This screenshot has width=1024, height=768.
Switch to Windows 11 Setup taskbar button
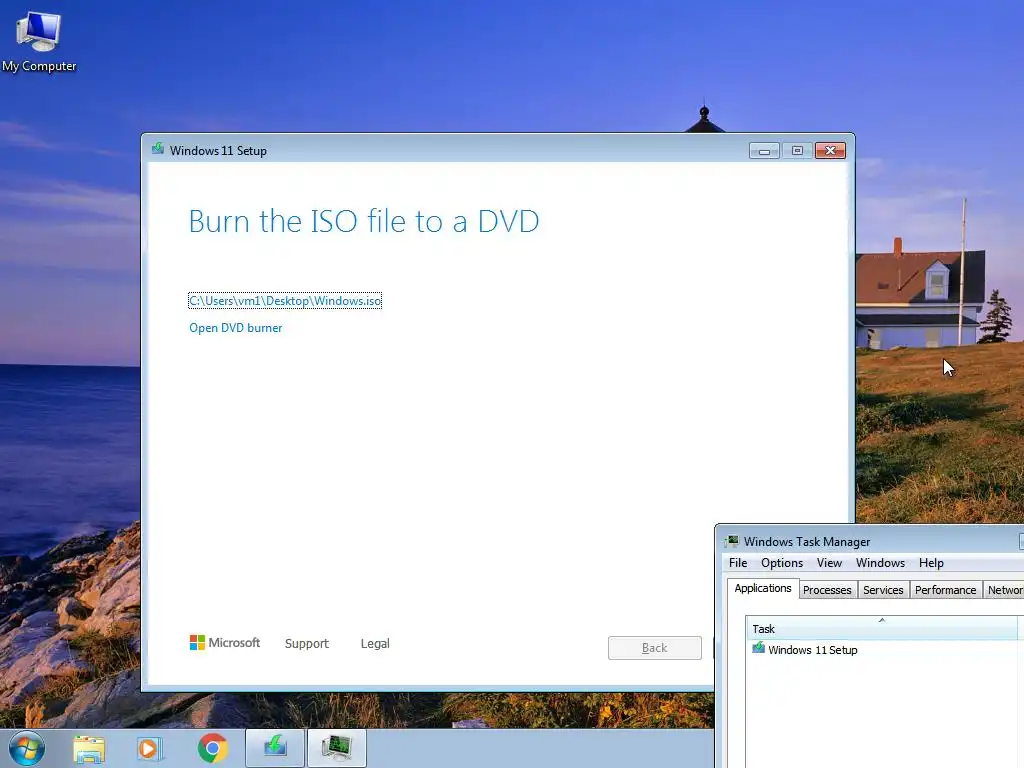275,748
